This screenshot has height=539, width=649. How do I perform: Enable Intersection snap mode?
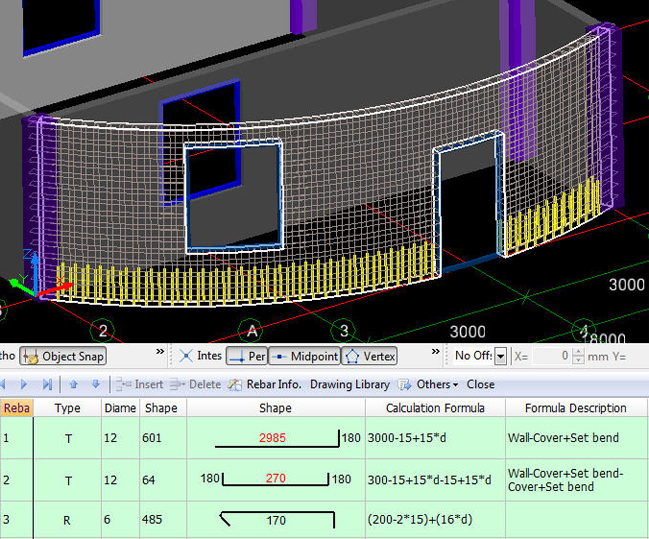pos(200,356)
